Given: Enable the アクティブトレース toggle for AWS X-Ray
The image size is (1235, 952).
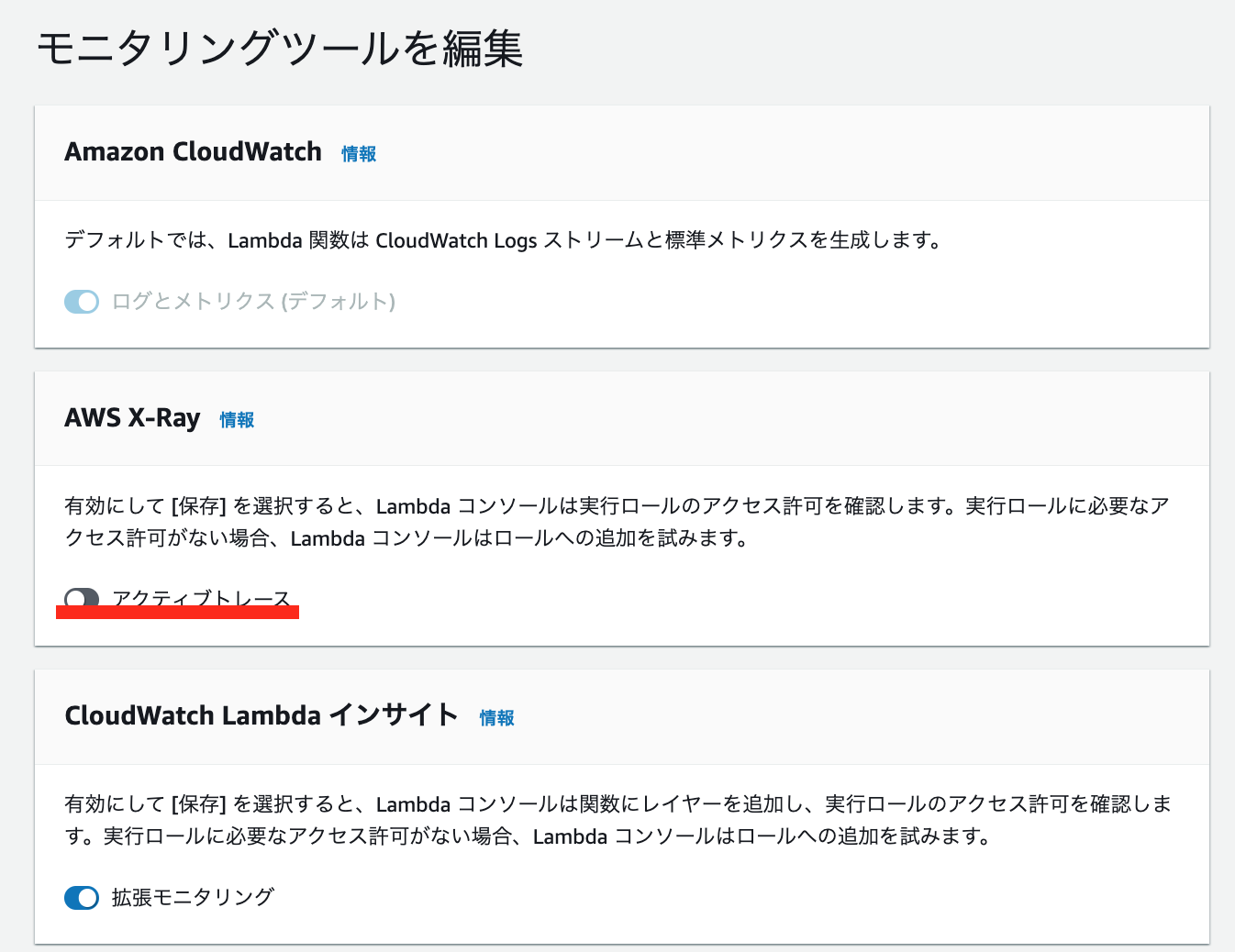Looking at the screenshot, I should click(x=82, y=598).
